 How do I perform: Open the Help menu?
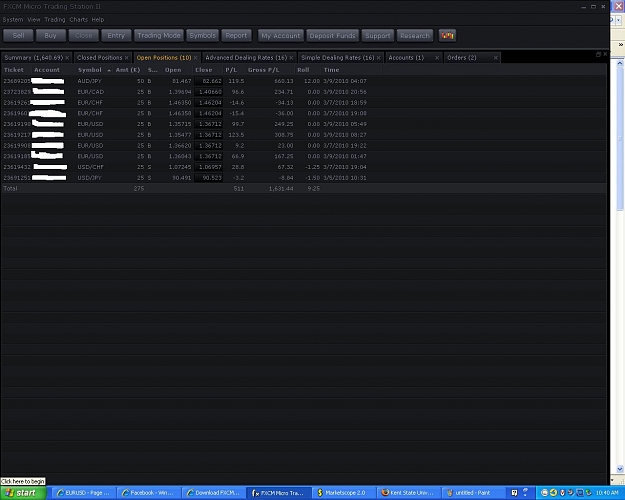click(x=98, y=20)
